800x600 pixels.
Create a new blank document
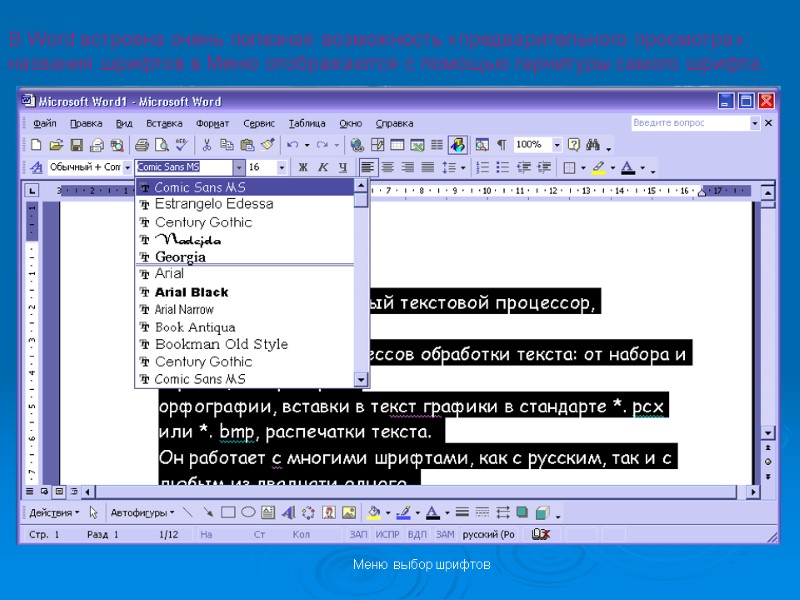tap(36, 145)
